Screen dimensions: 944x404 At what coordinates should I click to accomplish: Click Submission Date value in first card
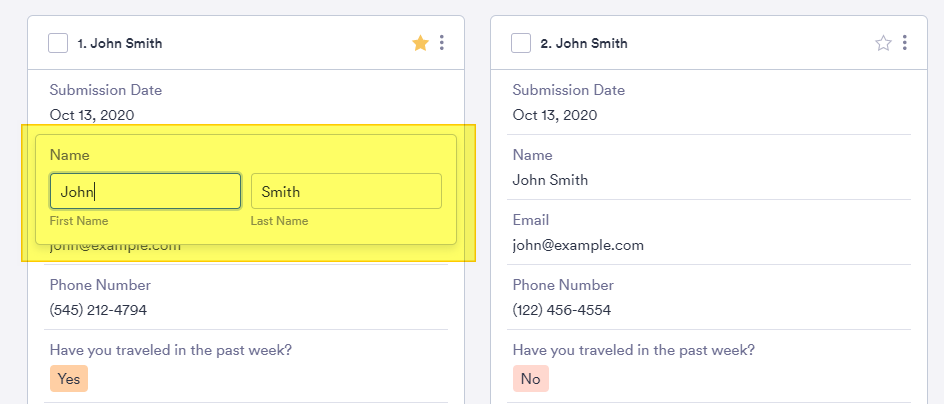point(92,115)
